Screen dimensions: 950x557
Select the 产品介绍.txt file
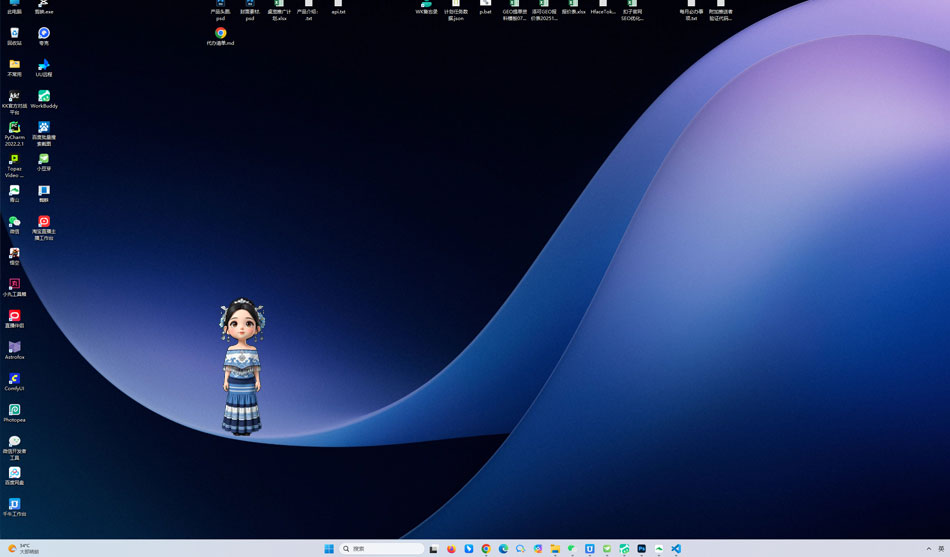pos(308,10)
